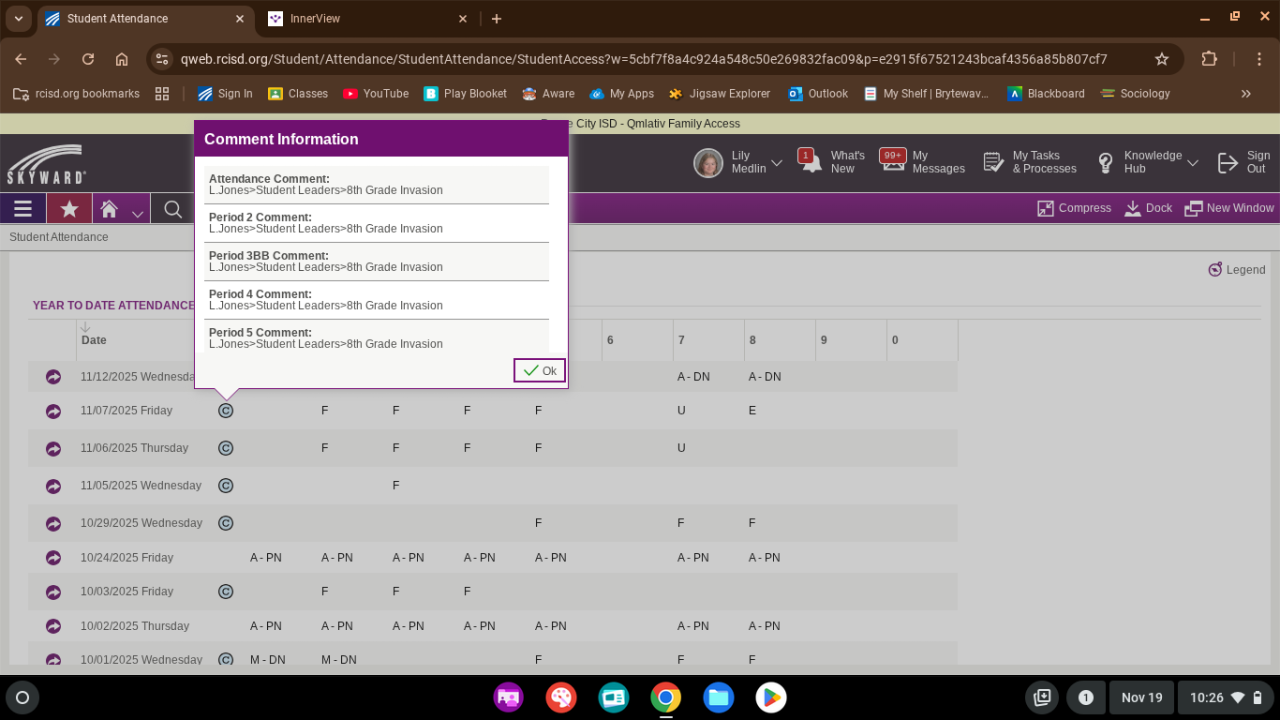Open the Blackboard bookmark
Screen dimensions: 1280x720
(1046, 94)
